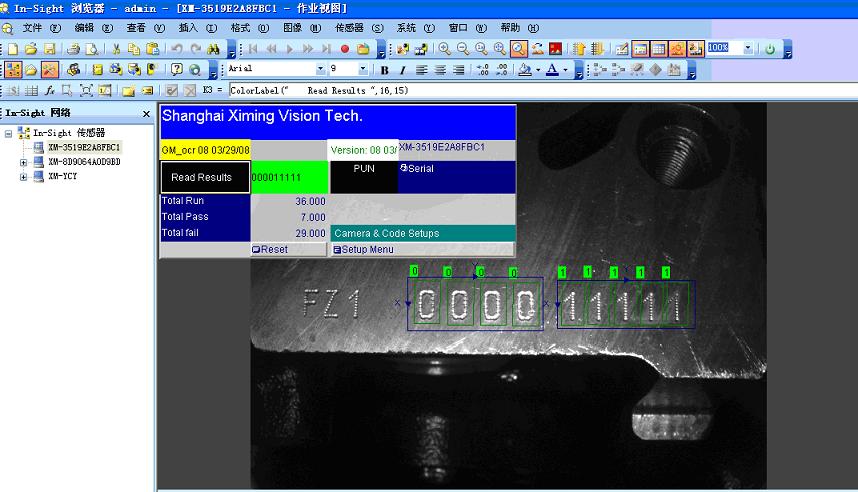The width and height of the screenshot is (858, 492).
Task: Click the Increase Decimal icon
Action: pos(484,70)
